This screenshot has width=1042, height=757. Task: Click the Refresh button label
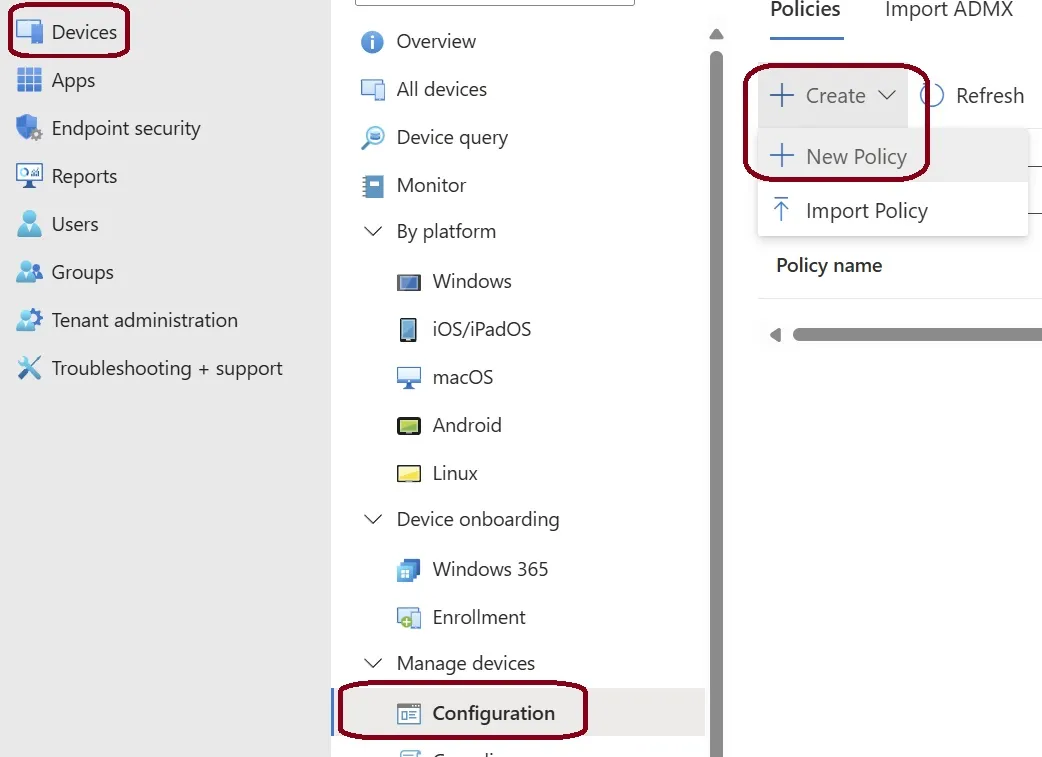pos(990,96)
